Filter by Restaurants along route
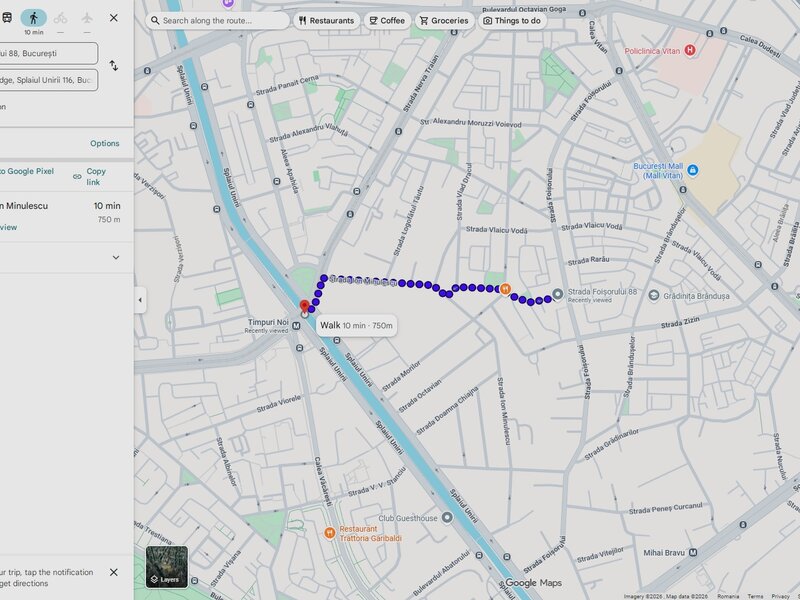This screenshot has width=800, height=600. click(x=326, y=20)
